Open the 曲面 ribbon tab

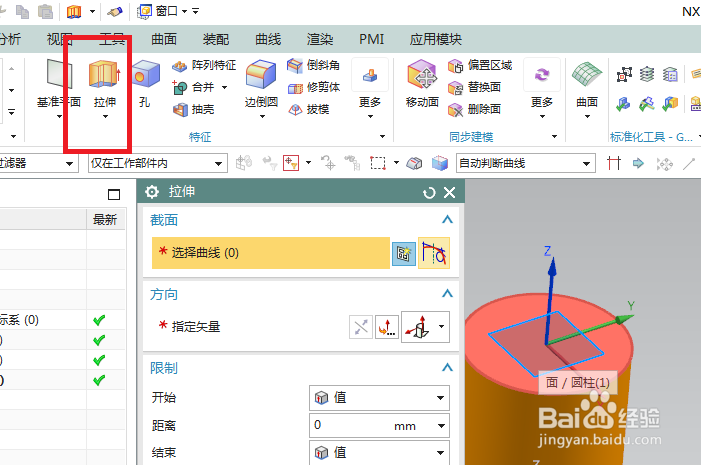(164, 39)
